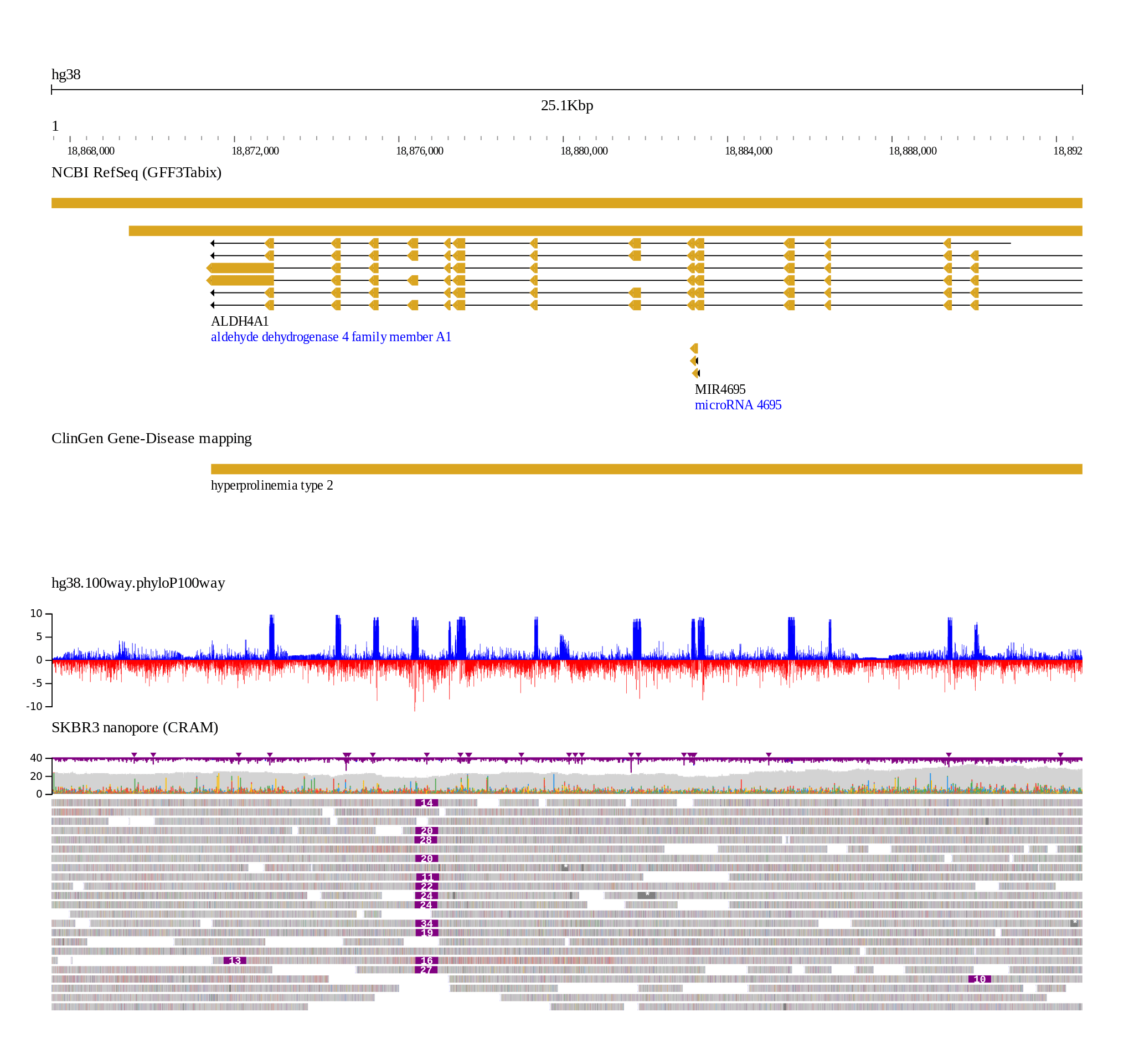This screenshot has height=1064, width=1134.
Task: Click the purple insertion marker labeled 34
Action: click(426, 923)
